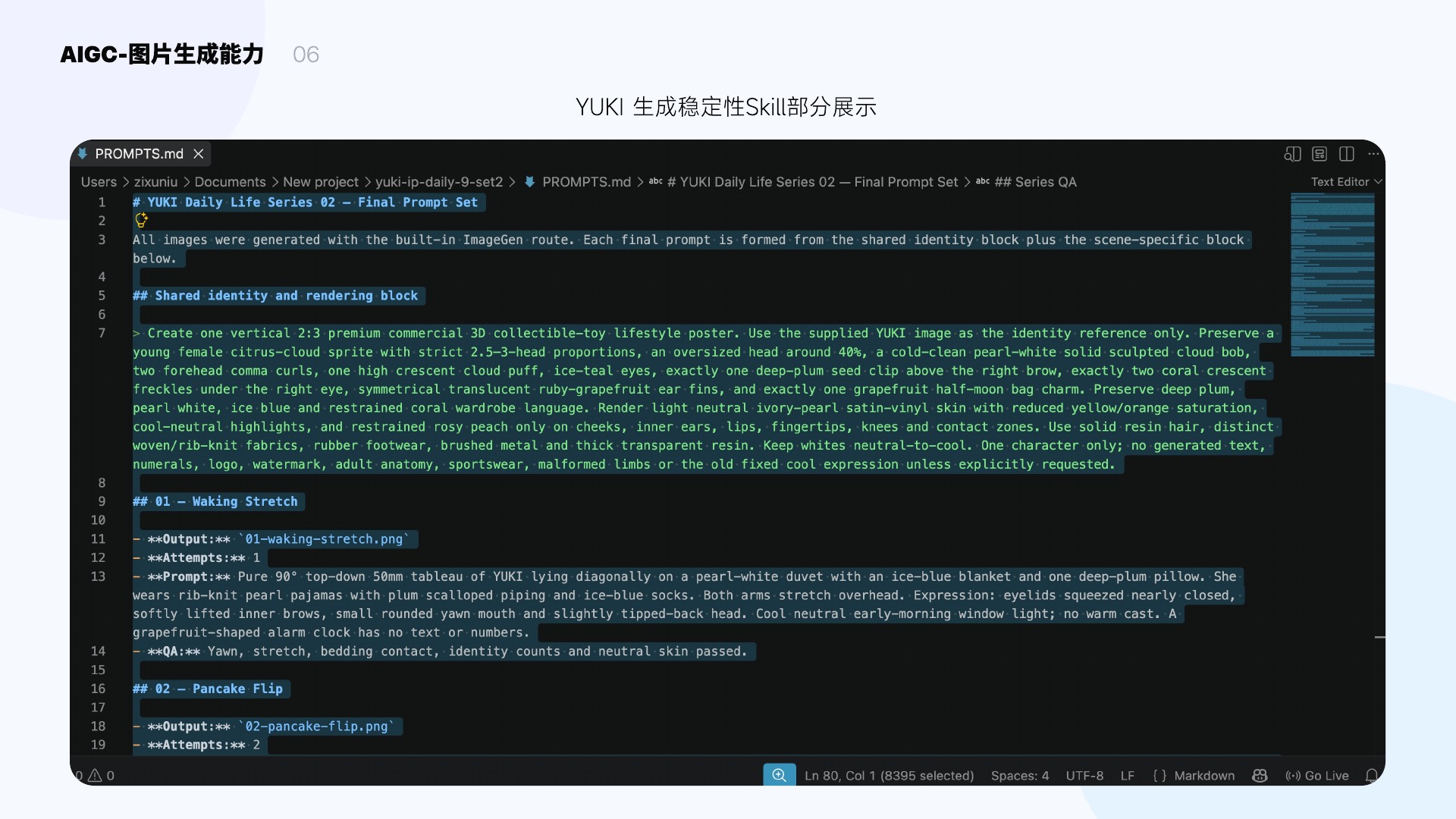The image size is (1456, 819).
Task: Open notifications bell in status bar
Action: 1372,776
